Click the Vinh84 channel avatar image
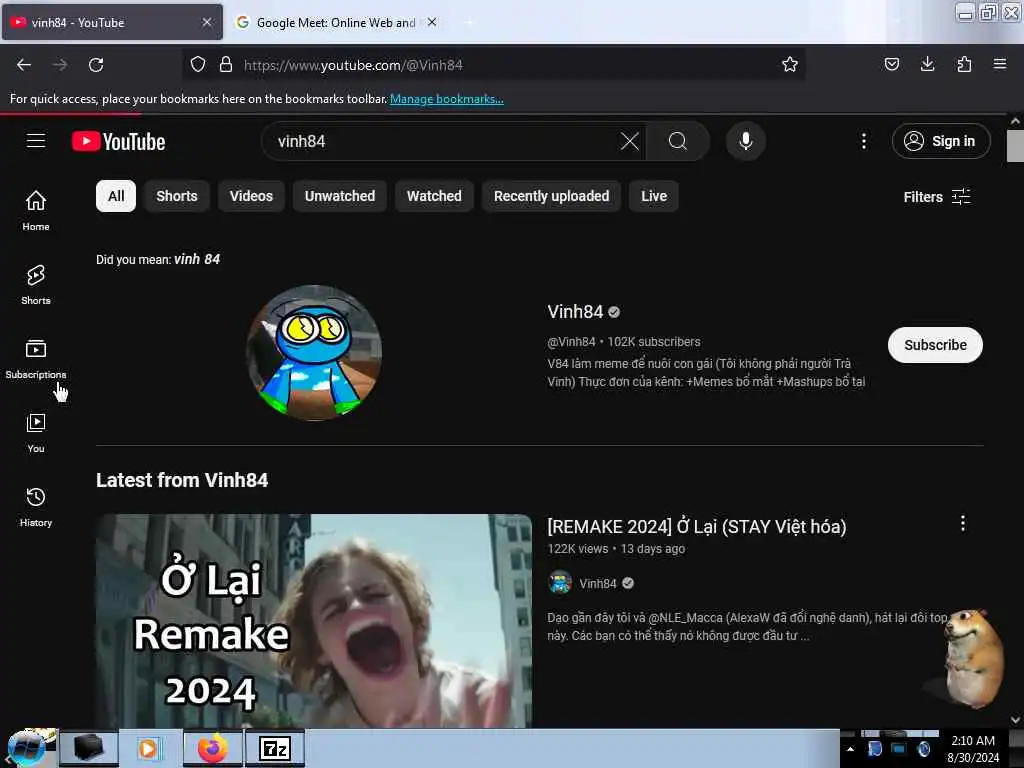 pyautogui.click(x=314, y=353)
